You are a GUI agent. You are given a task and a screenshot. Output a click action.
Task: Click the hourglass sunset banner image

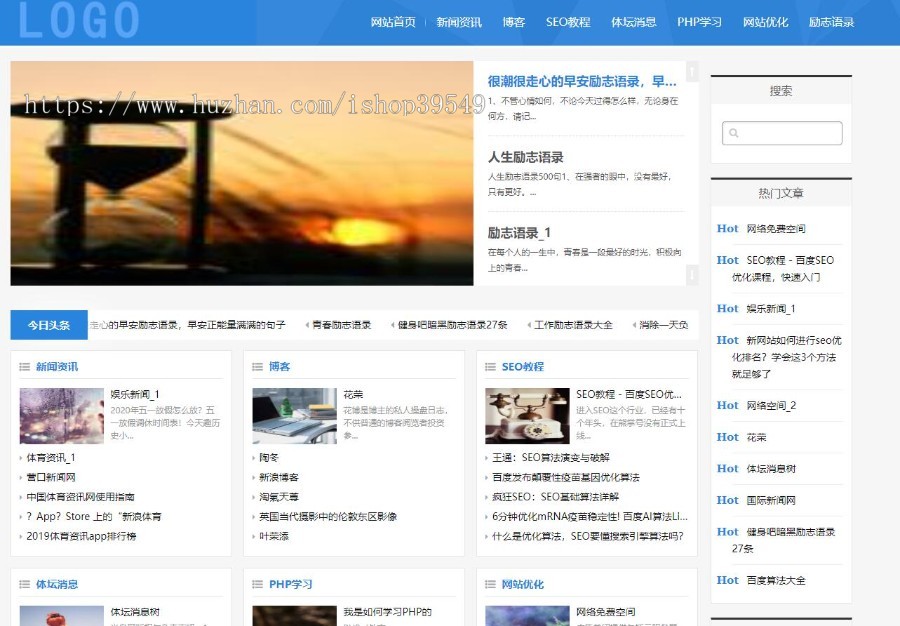pos(242,173)
